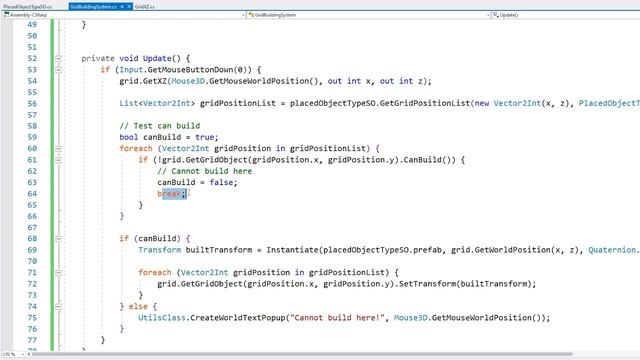Click 'false' on line 63

point(221,182)
